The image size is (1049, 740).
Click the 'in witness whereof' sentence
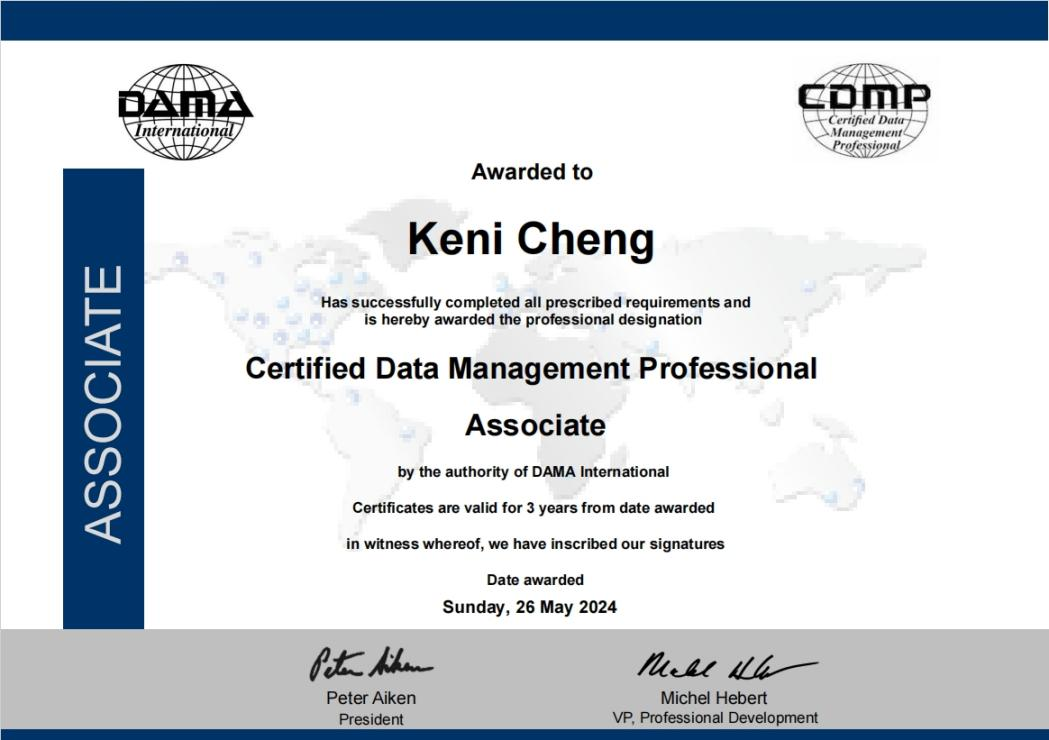(x=535, y=544)
